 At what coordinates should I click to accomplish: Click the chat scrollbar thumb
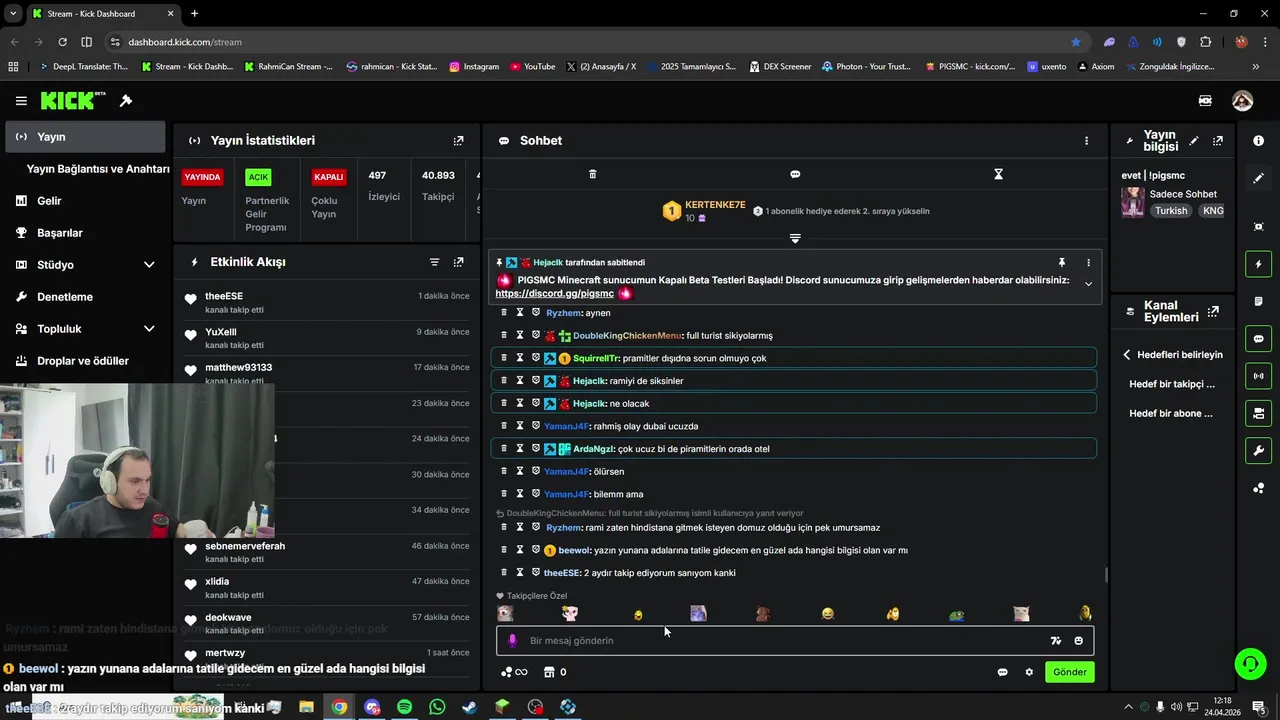1105,575
